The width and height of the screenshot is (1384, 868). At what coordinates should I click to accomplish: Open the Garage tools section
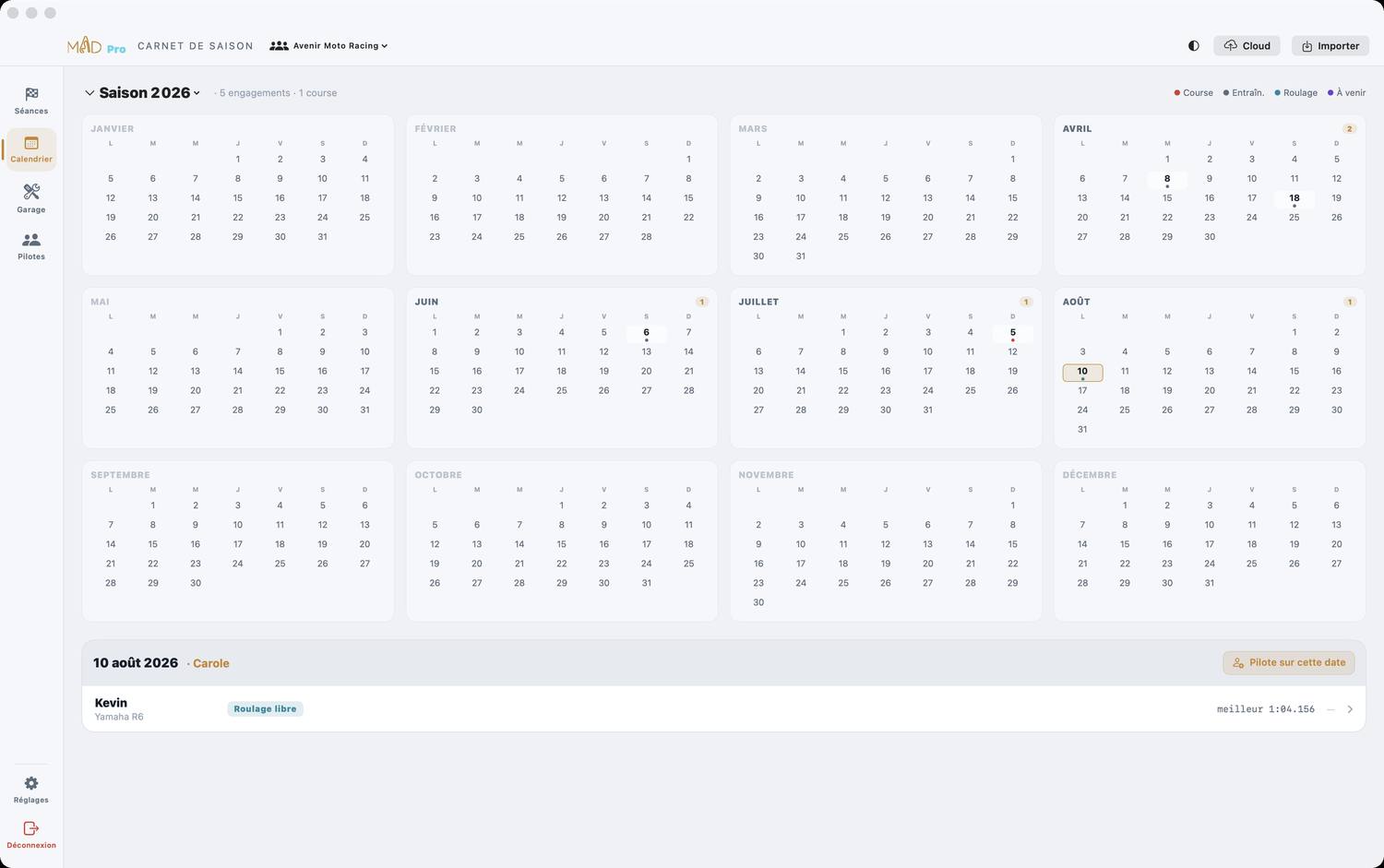point(31,198)
